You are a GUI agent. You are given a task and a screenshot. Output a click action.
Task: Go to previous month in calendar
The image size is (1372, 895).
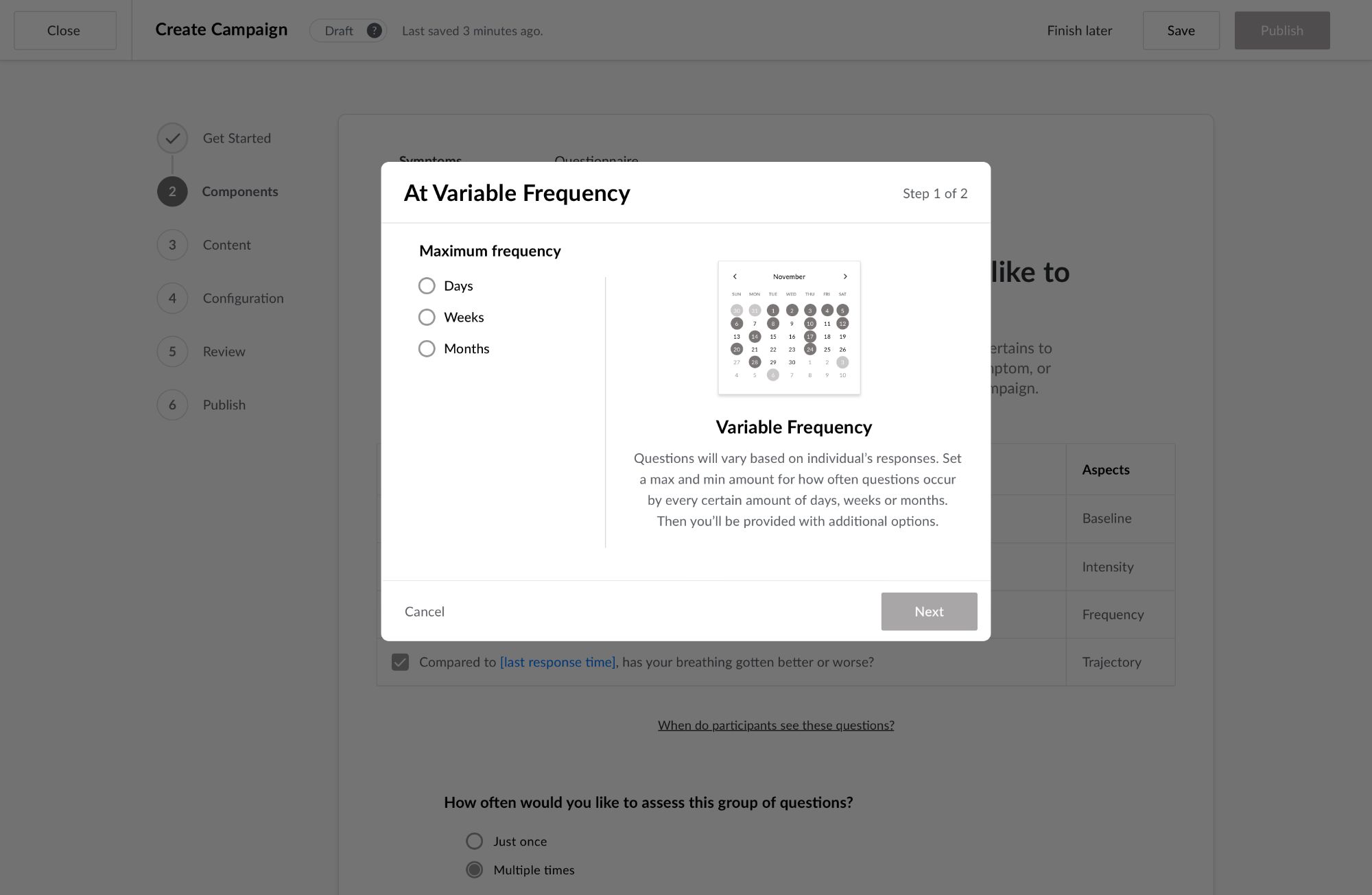735,276
